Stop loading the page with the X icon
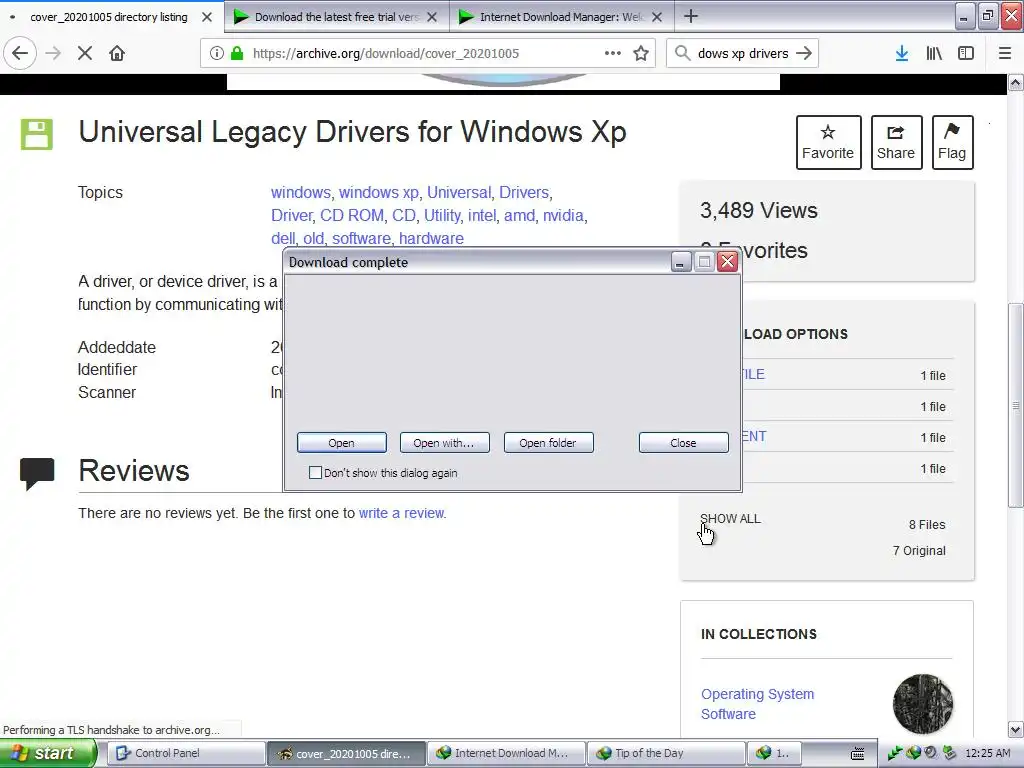1024x768 pixels. [85, 54]
